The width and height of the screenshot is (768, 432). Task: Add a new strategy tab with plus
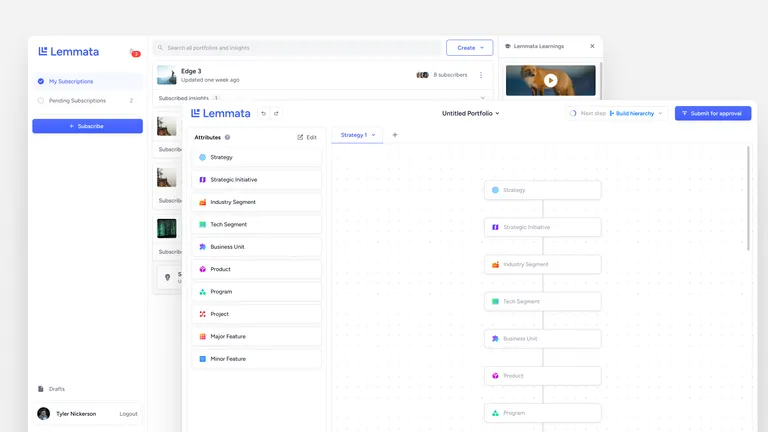[394, 135]
